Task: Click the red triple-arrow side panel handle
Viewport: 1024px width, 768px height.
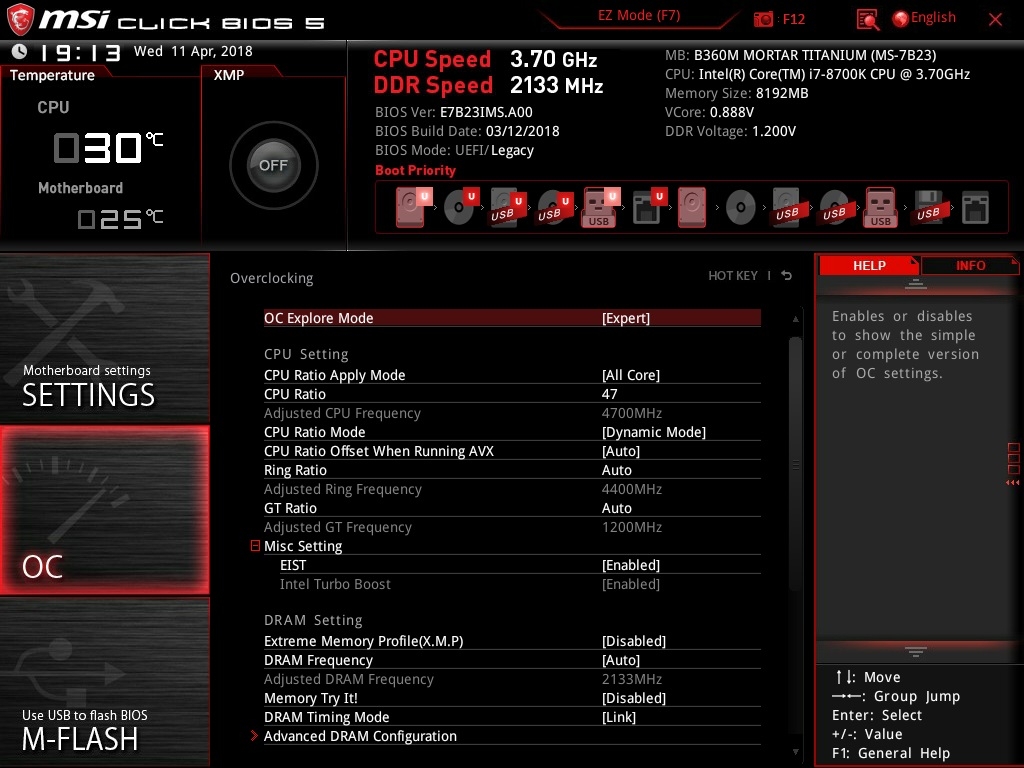Action: click(1013, 483)
